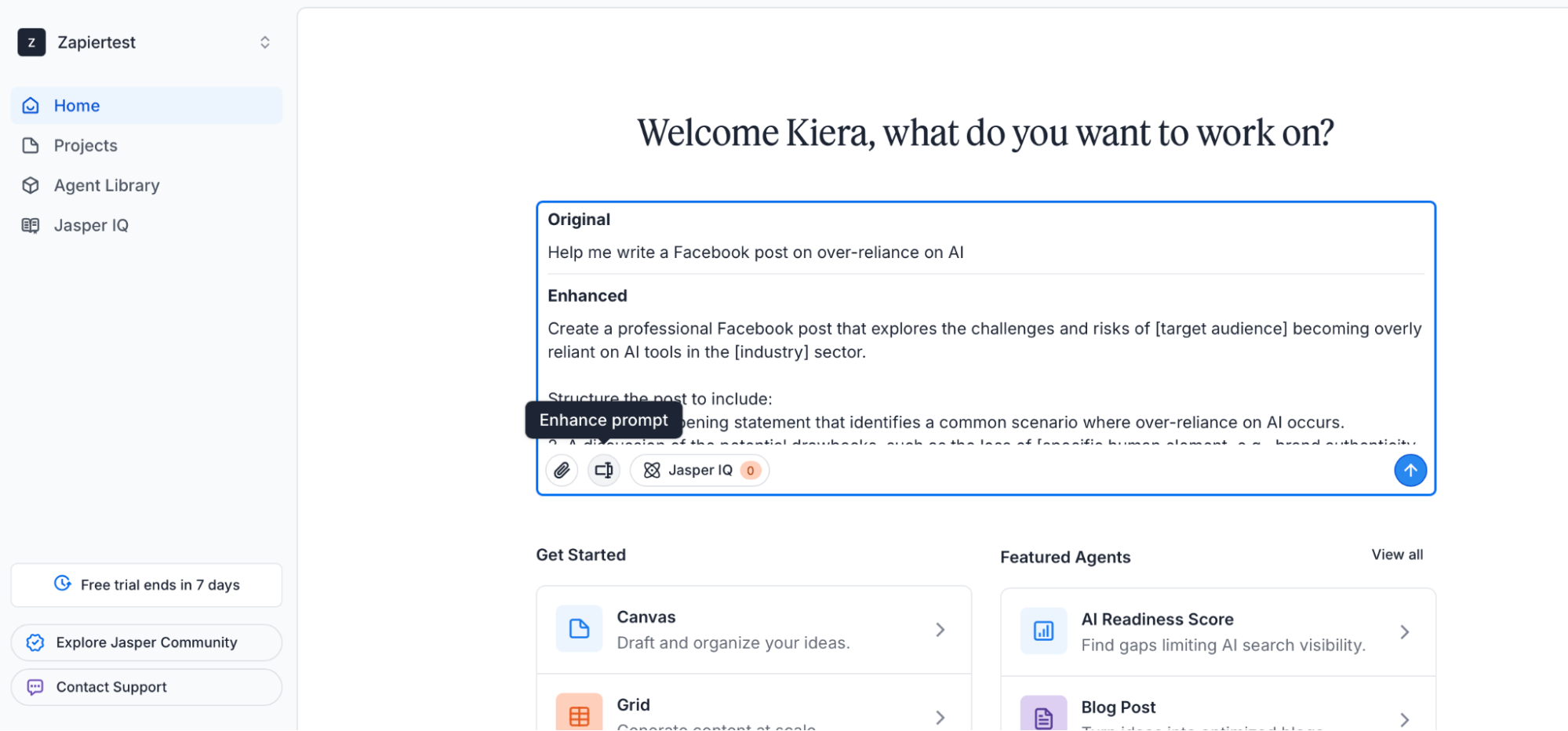Click the Agent Library cube icon

(x=31, y=186)
